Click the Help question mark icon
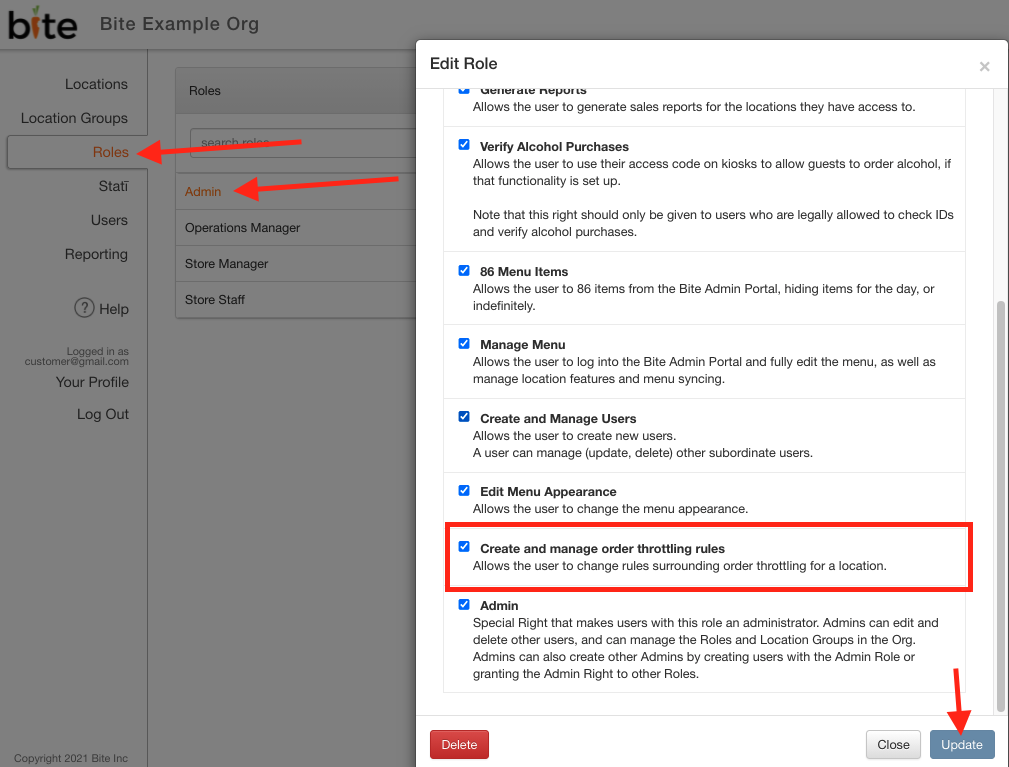 (84, 308)
